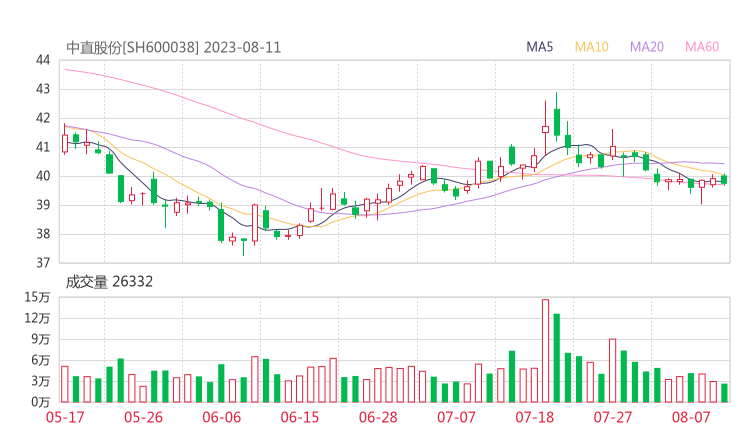Click the 44 price axis label

pos(42,60)
